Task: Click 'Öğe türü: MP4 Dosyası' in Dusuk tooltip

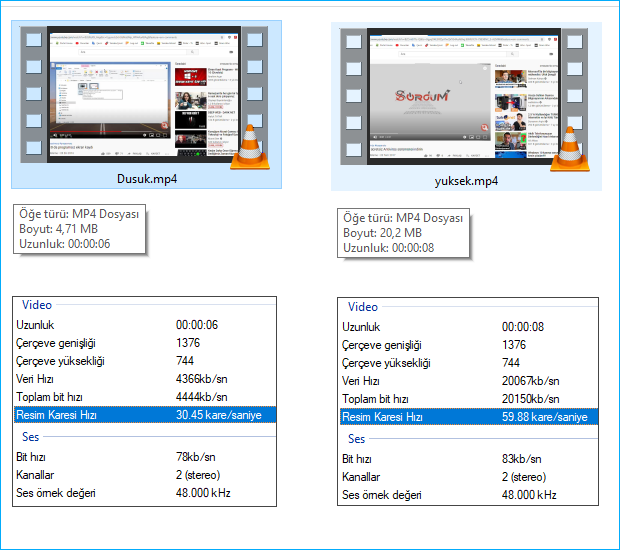Action: click(x=79, y=214)
